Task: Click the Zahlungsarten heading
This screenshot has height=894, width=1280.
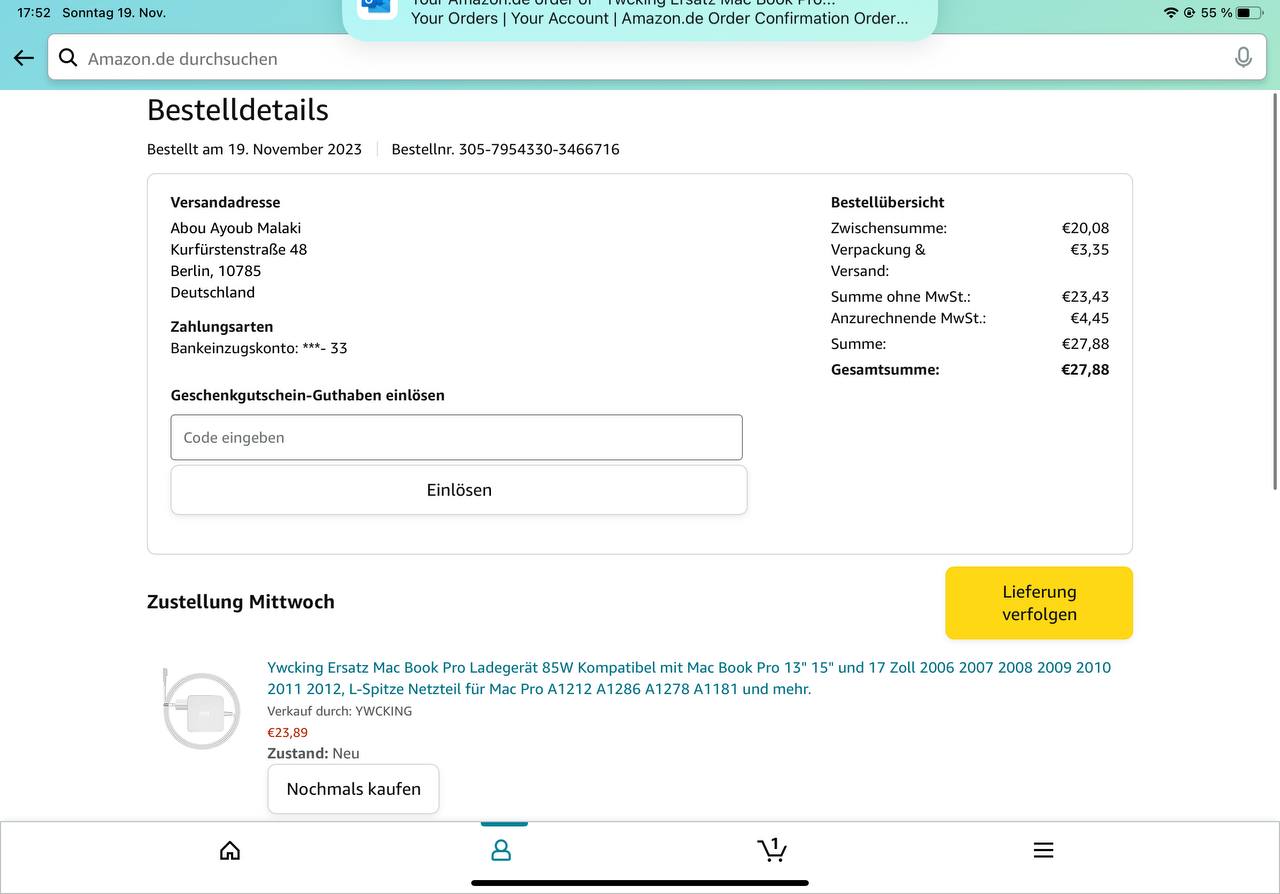Action: (x=222, y=327)
